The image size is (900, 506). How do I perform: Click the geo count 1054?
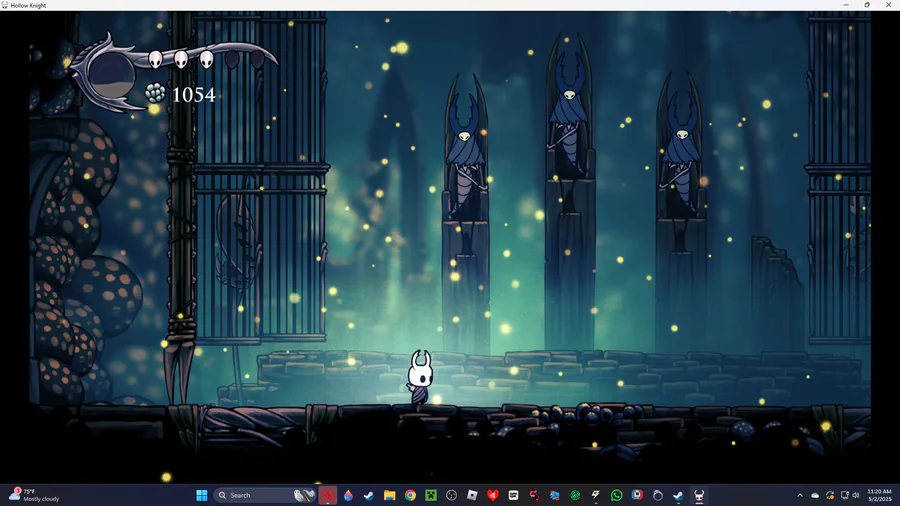[193, 95]
